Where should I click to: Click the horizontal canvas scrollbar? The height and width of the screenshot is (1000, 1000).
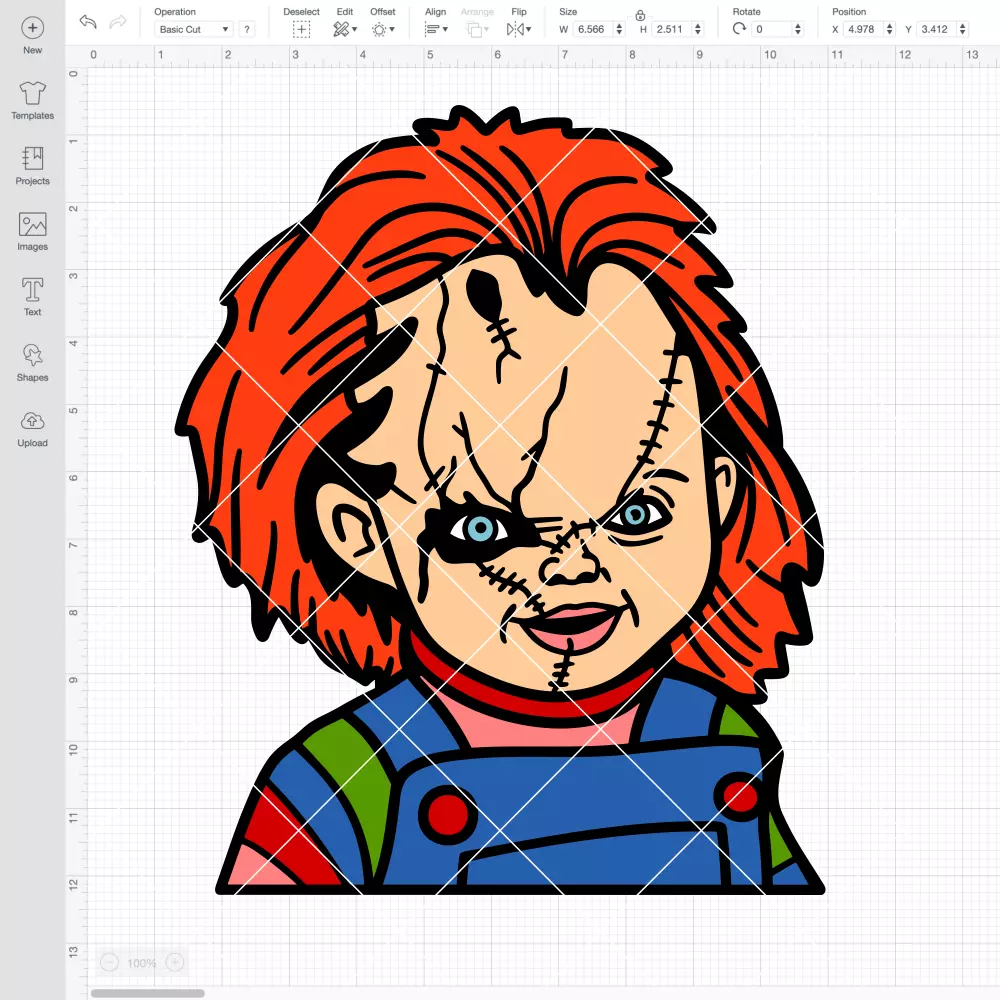tap(147, 993)
